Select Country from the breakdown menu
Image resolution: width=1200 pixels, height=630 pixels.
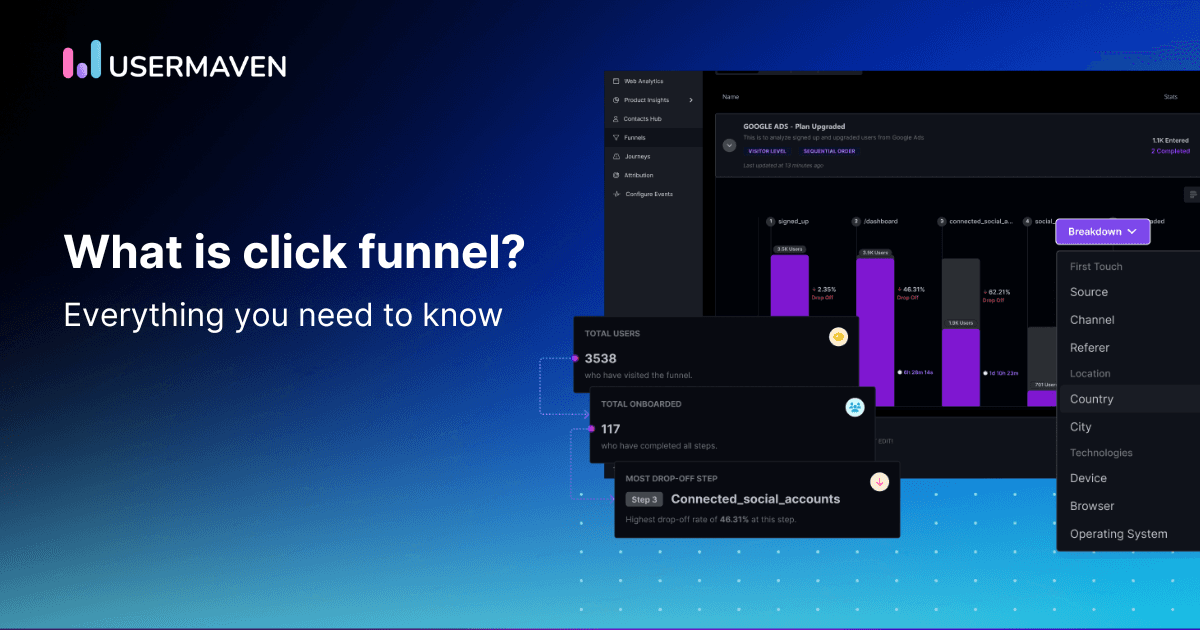tap(1091, 399)
